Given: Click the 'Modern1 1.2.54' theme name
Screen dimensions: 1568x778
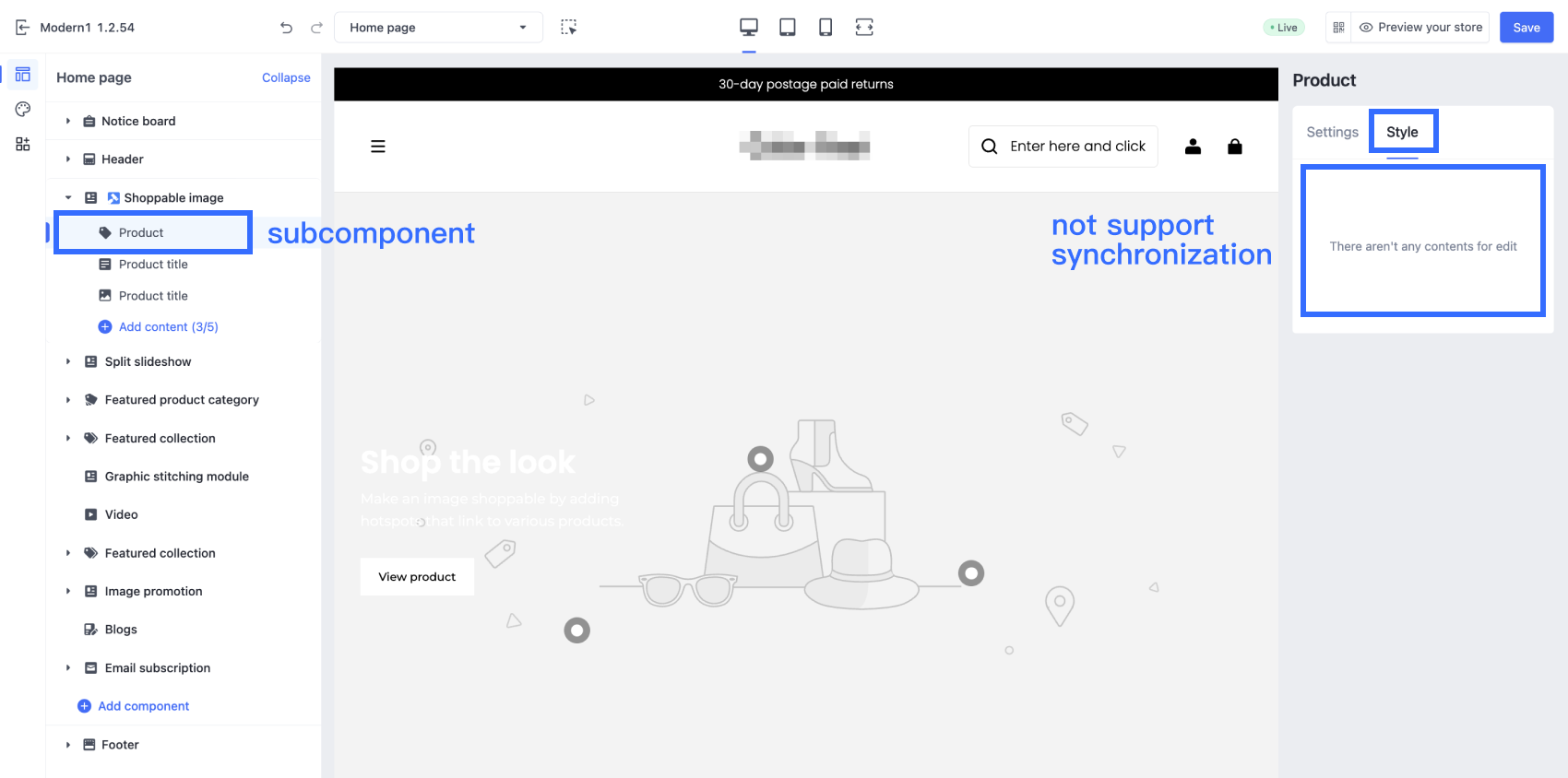Looking at the screenshot, I should coord(88,28).
